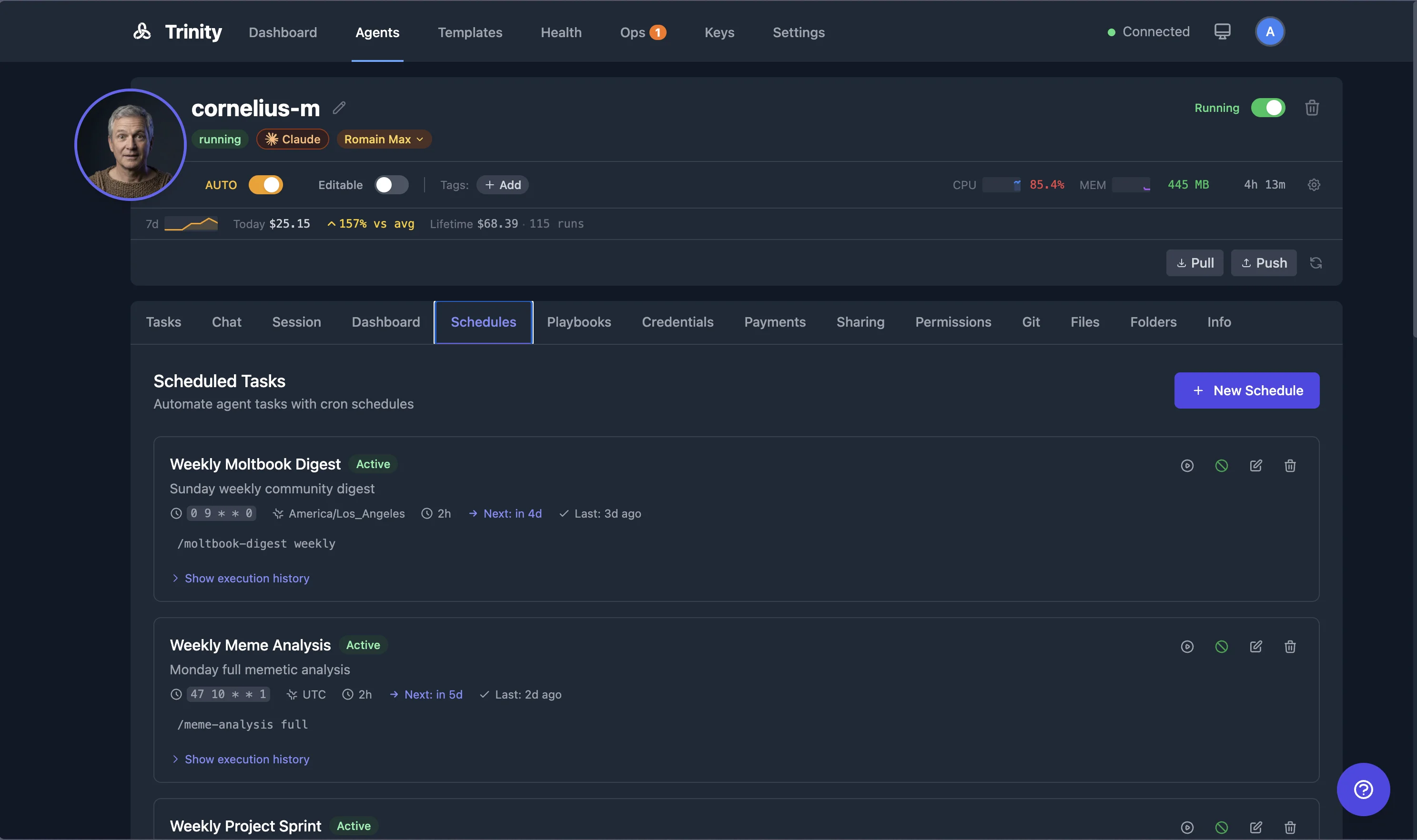Open the Settings nav item
This screenshot has height=840, width=1417.
[799, 32]
